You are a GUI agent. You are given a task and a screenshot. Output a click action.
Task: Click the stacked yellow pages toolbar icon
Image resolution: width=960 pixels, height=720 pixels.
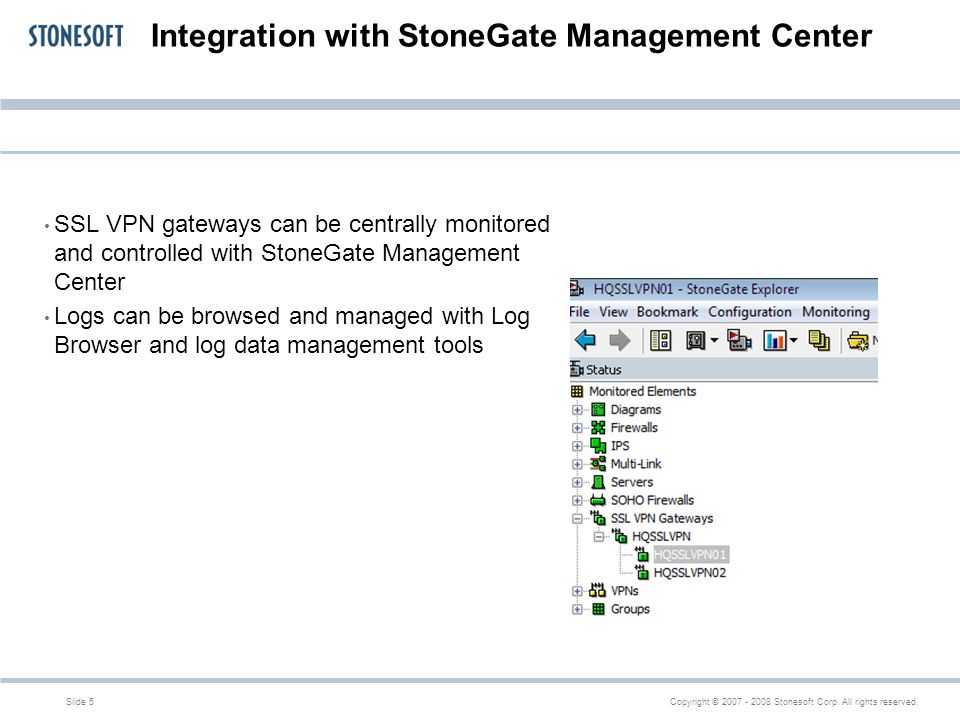(x=819, y=340)
